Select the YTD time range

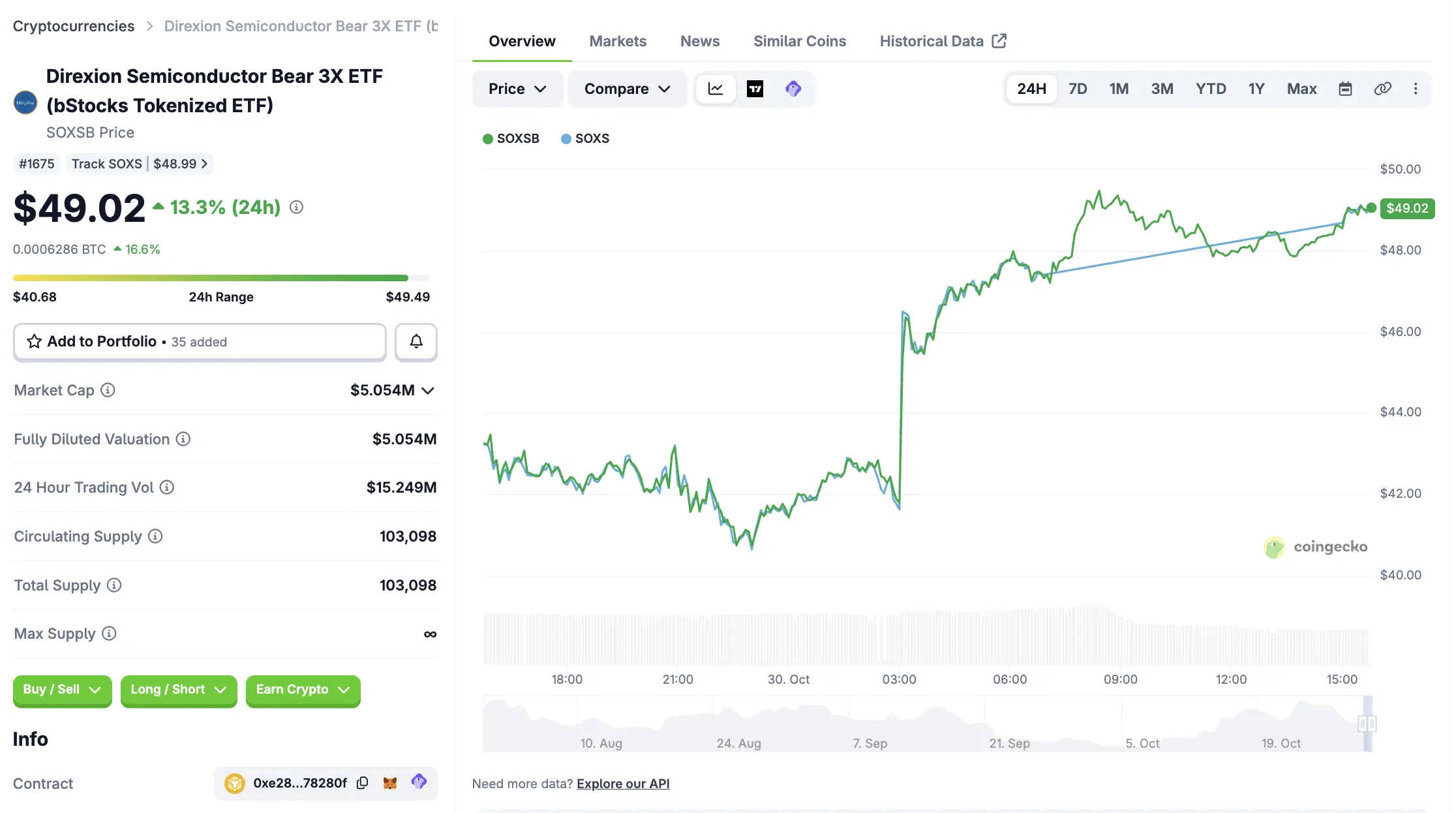click(1211, 89)
